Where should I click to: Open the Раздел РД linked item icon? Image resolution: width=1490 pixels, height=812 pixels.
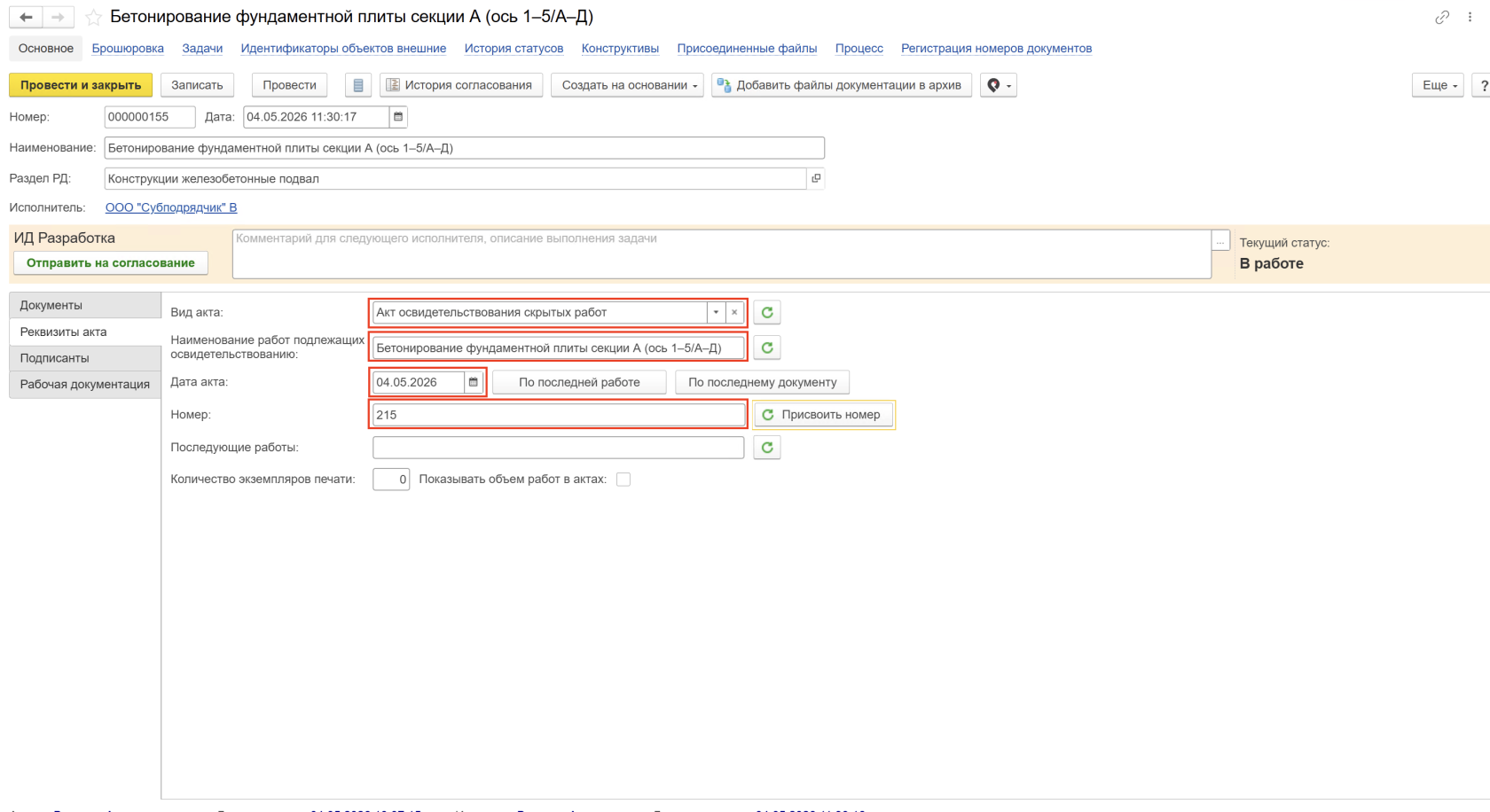816,178
